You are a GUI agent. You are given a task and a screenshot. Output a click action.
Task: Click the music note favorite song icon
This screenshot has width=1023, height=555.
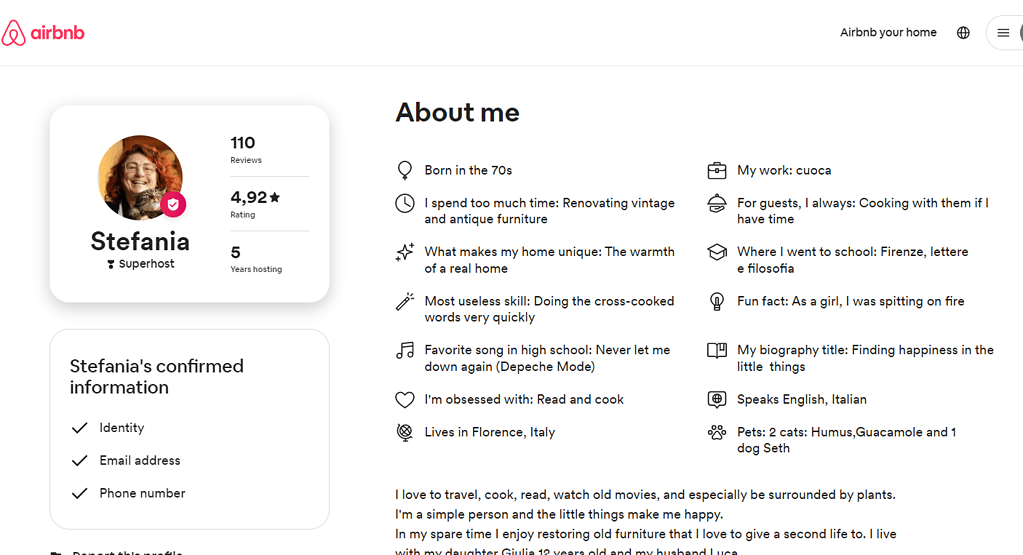click(405, 350)
